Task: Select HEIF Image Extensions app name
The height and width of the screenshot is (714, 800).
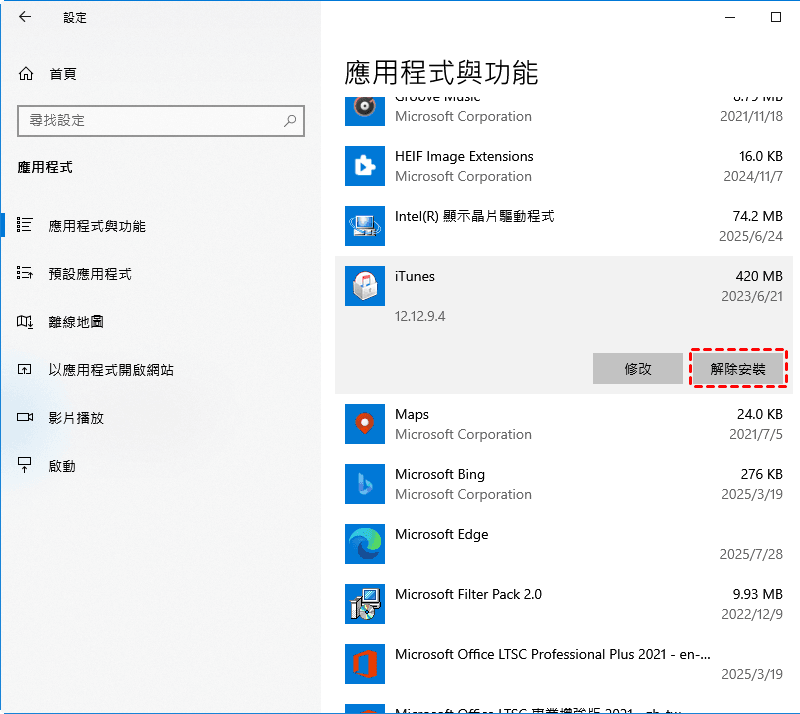Action: 464,156
